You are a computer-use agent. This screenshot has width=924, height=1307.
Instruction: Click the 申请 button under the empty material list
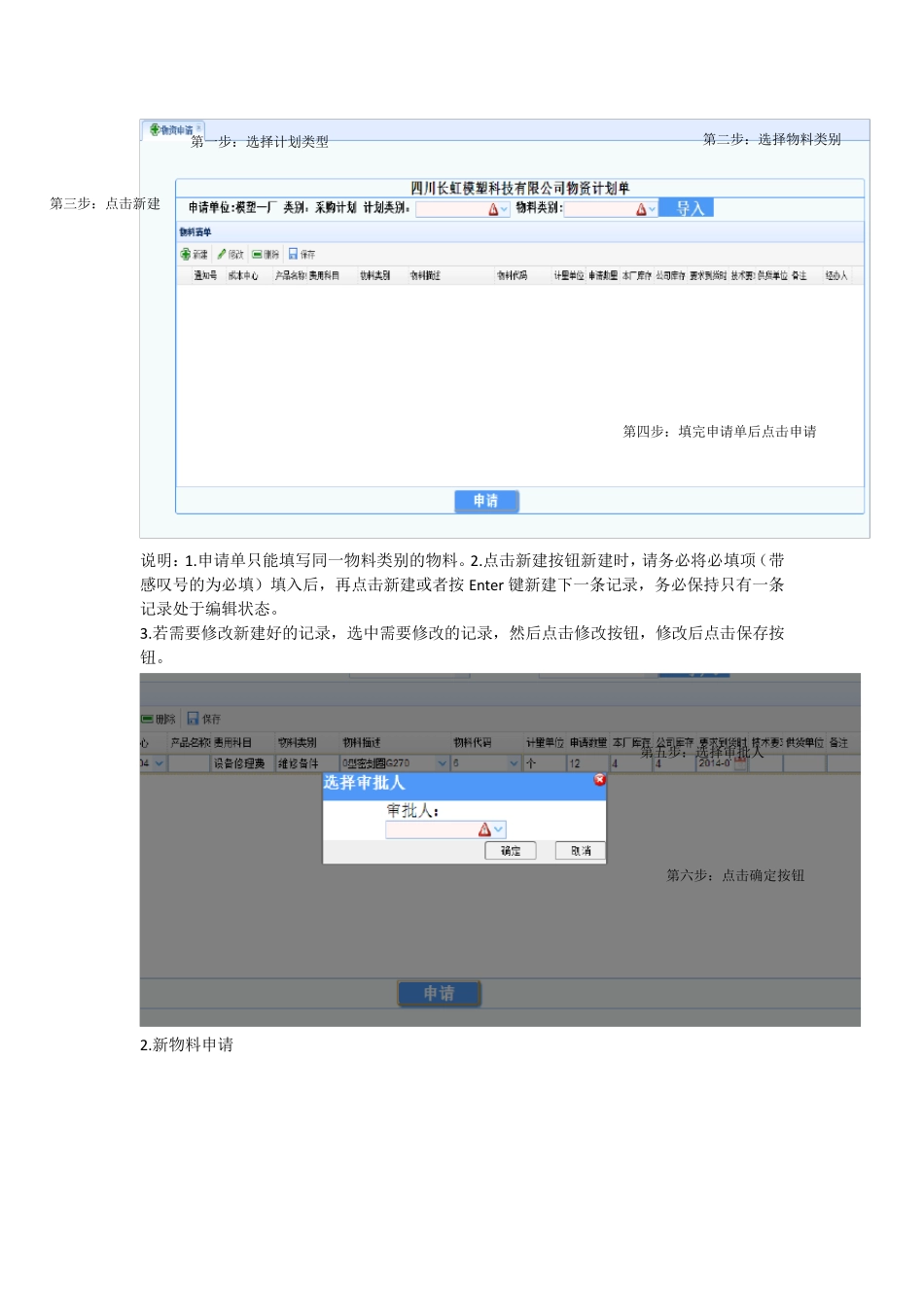(486, 501)
